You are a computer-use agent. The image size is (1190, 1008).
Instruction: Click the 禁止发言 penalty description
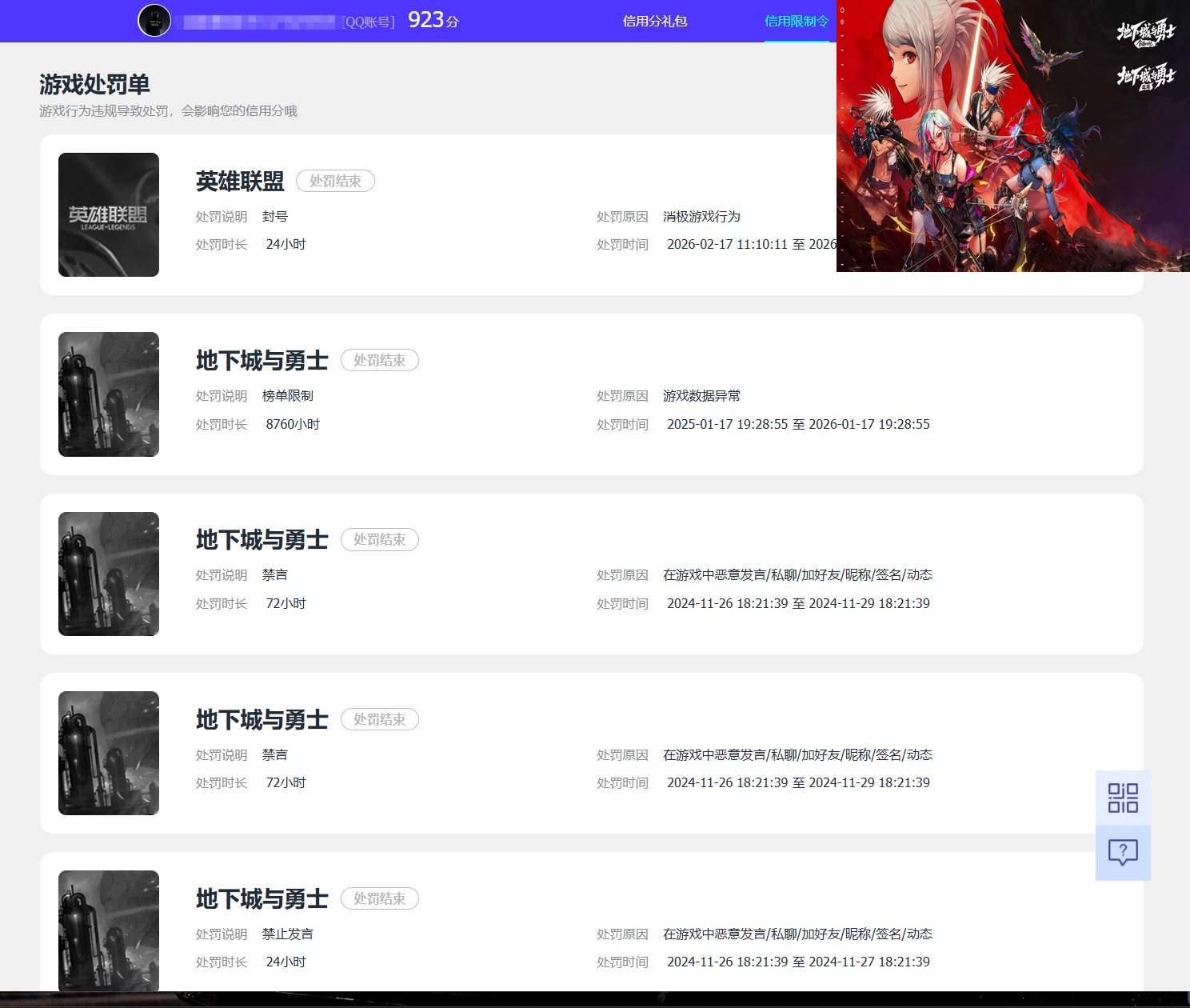point(288,934)
